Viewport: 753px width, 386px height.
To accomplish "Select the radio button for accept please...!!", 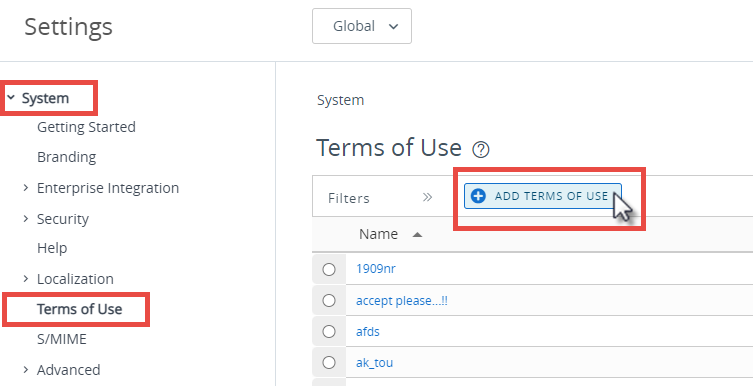I will [x=329, y=301].
